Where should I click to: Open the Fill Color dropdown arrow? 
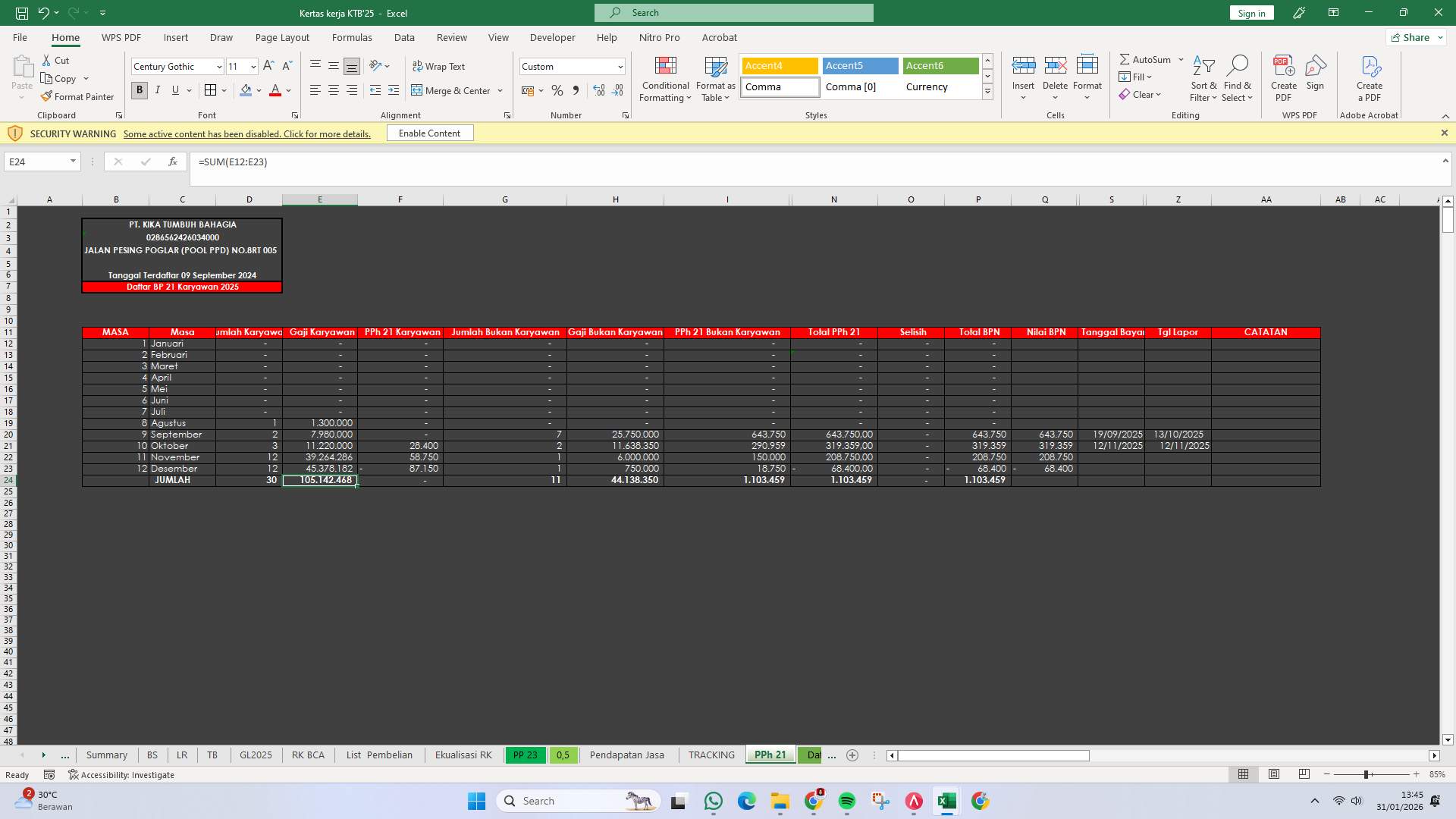258,90
